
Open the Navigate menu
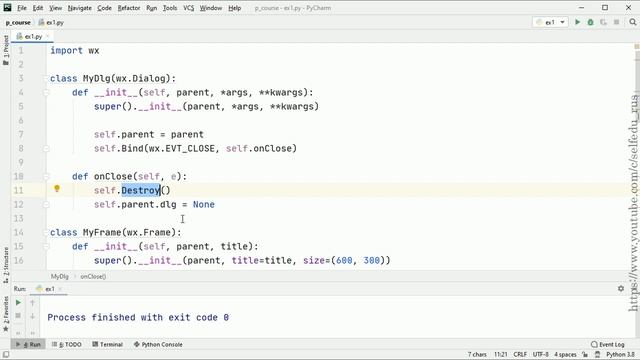80,8
